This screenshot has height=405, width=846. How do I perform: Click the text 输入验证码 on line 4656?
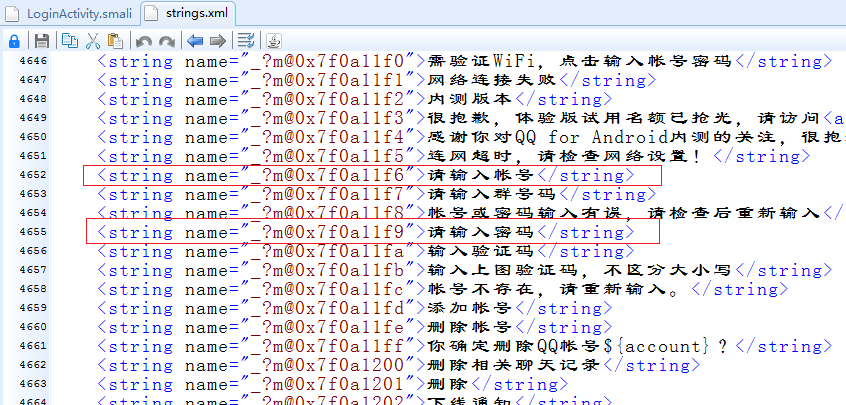point(481,251)
